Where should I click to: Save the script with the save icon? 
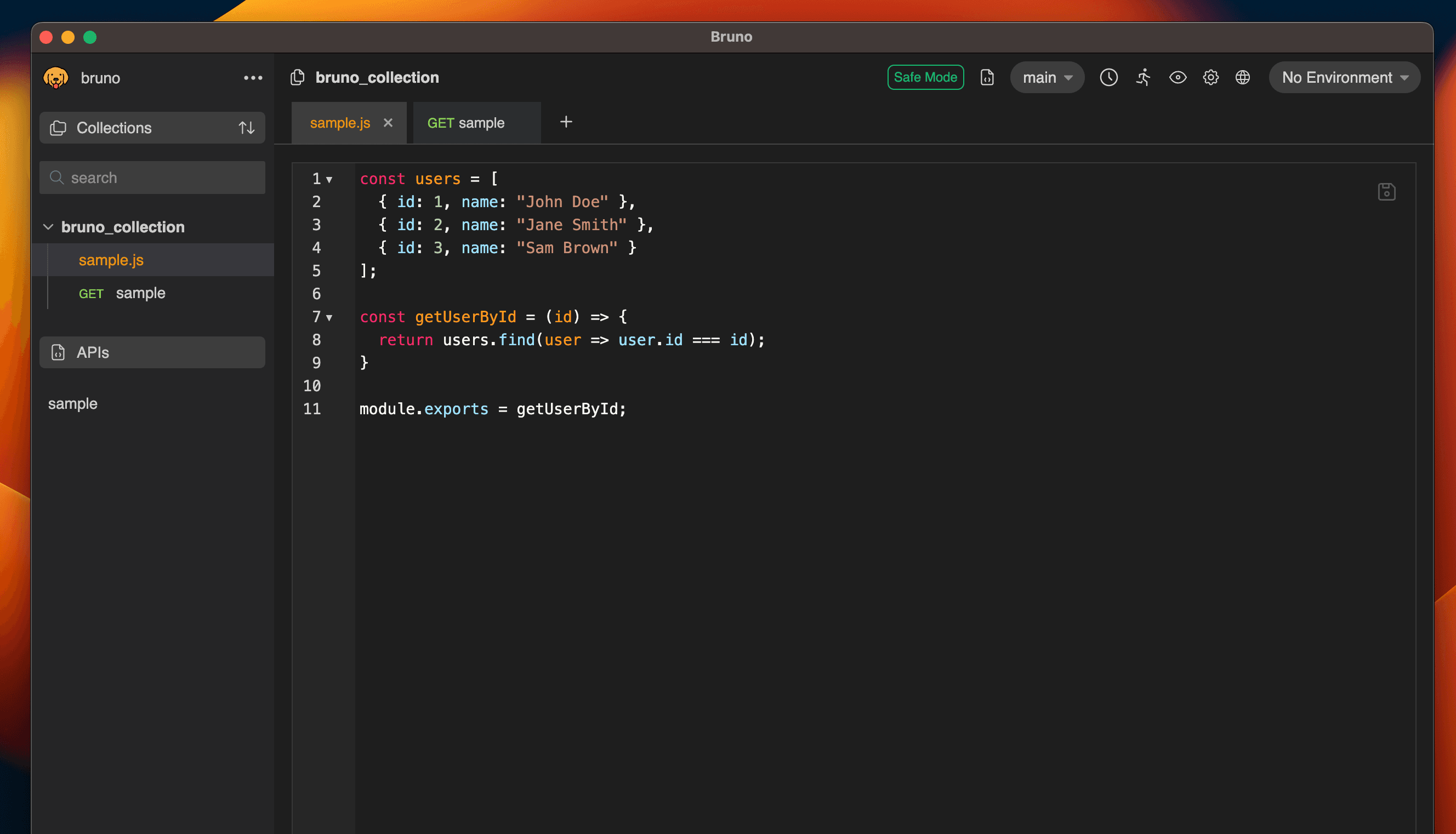point(1387,191)
